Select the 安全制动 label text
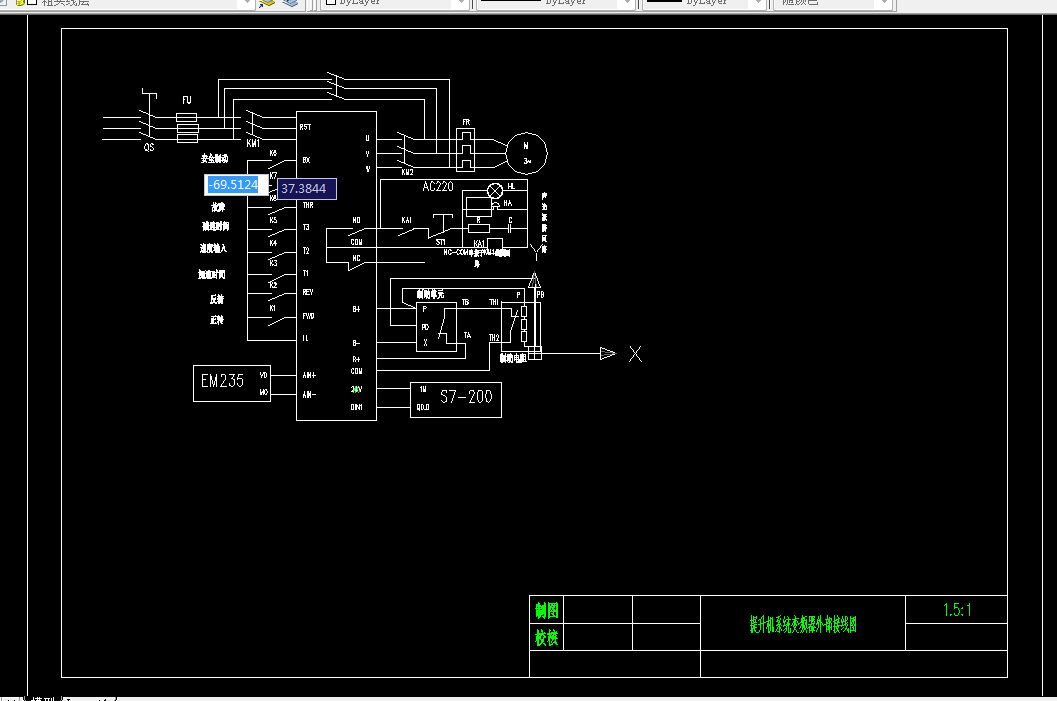Image resolution: width=1057 pixels, height=701 pixels. (214, 158)
